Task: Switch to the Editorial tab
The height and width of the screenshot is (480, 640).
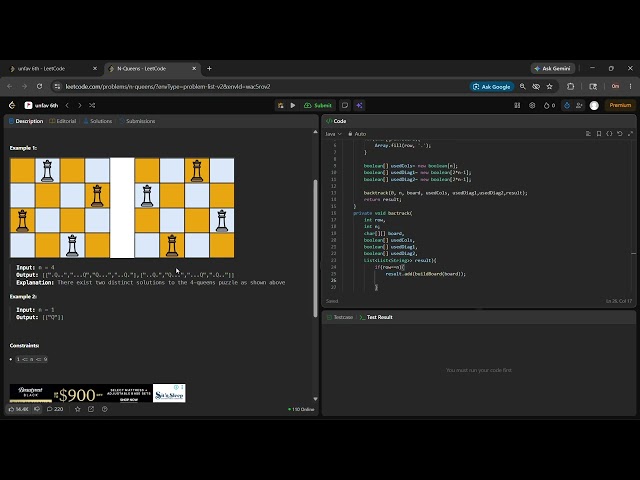Action: click(63, 121)
